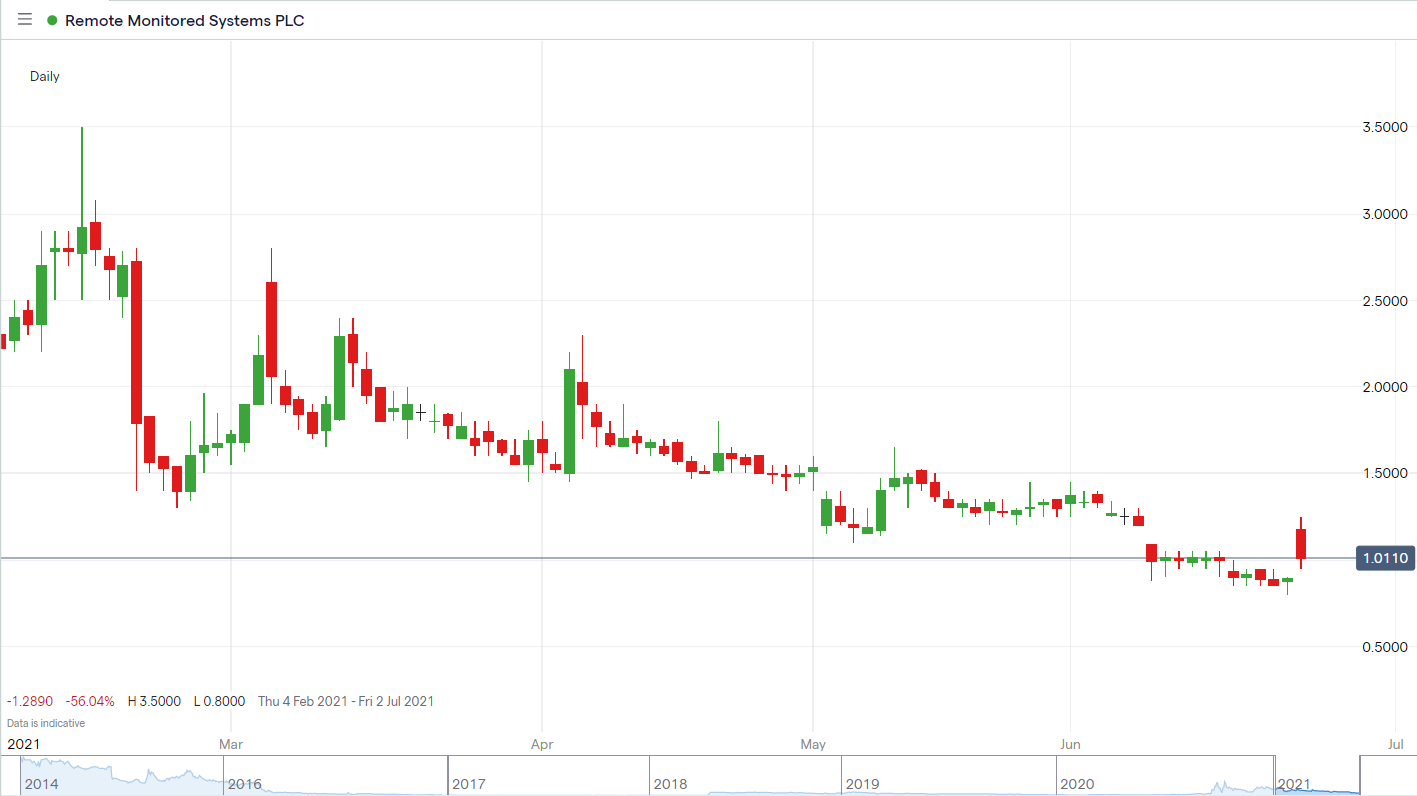Click the Jun date axis label
The height and width of the screenshot is (796, 1417).
pyautogui.click(x=1070, y=744)
